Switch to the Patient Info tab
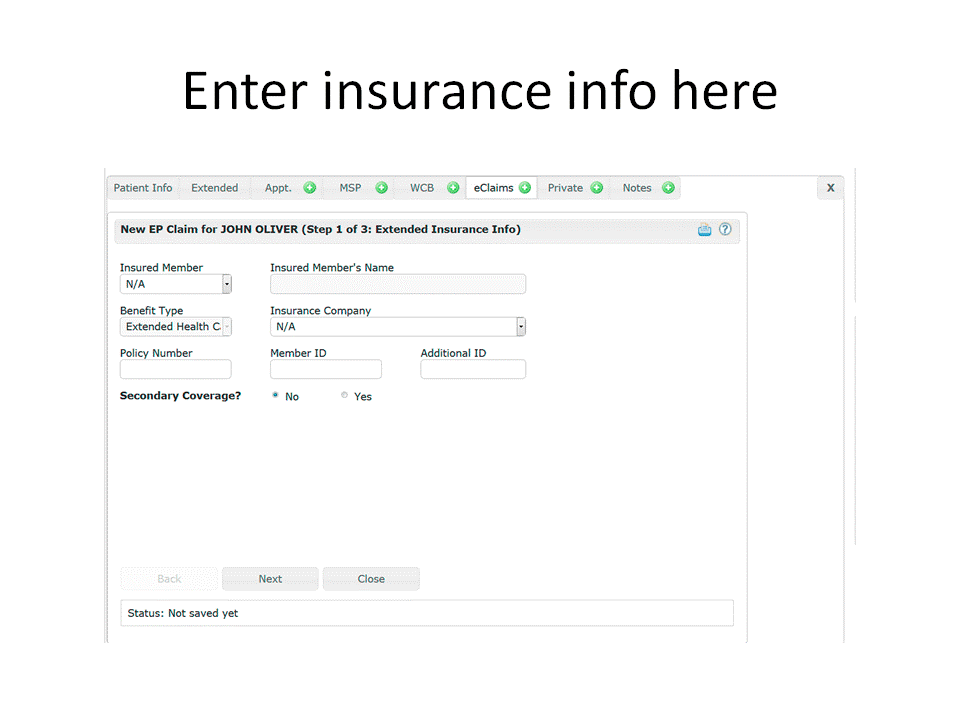 tap(142, 187)
